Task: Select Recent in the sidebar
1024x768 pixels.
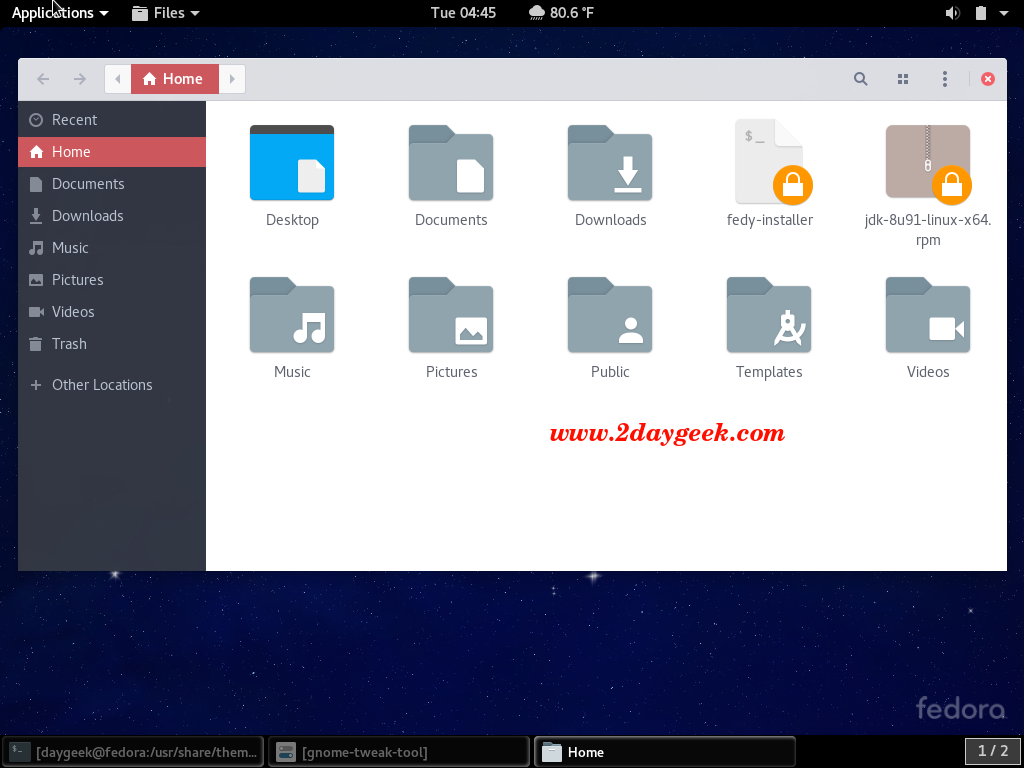Action: tap(112, 120)
